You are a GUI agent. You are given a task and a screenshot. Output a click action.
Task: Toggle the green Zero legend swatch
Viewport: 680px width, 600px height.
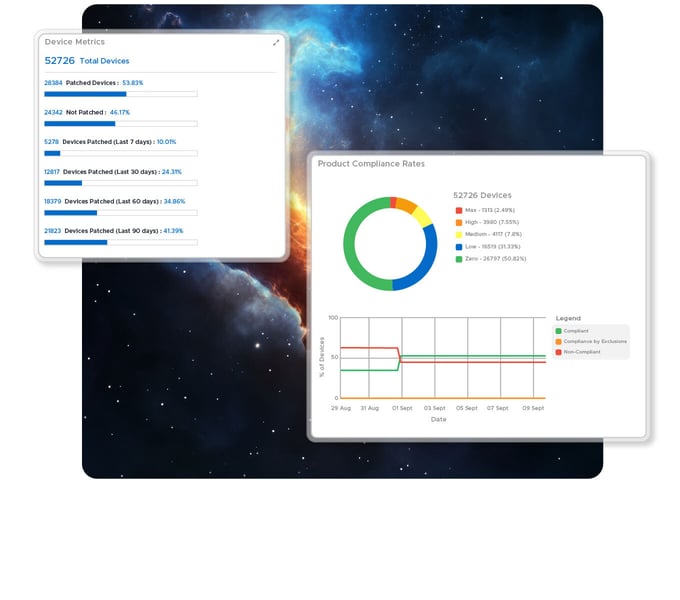coord(459,259)
